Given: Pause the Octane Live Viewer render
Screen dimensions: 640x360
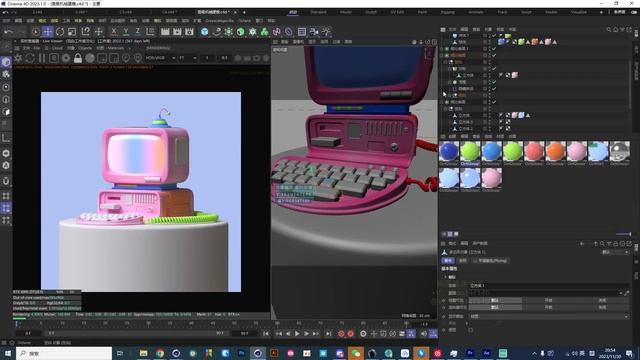Looking at the screenshot, I should (x=42, y=58).
